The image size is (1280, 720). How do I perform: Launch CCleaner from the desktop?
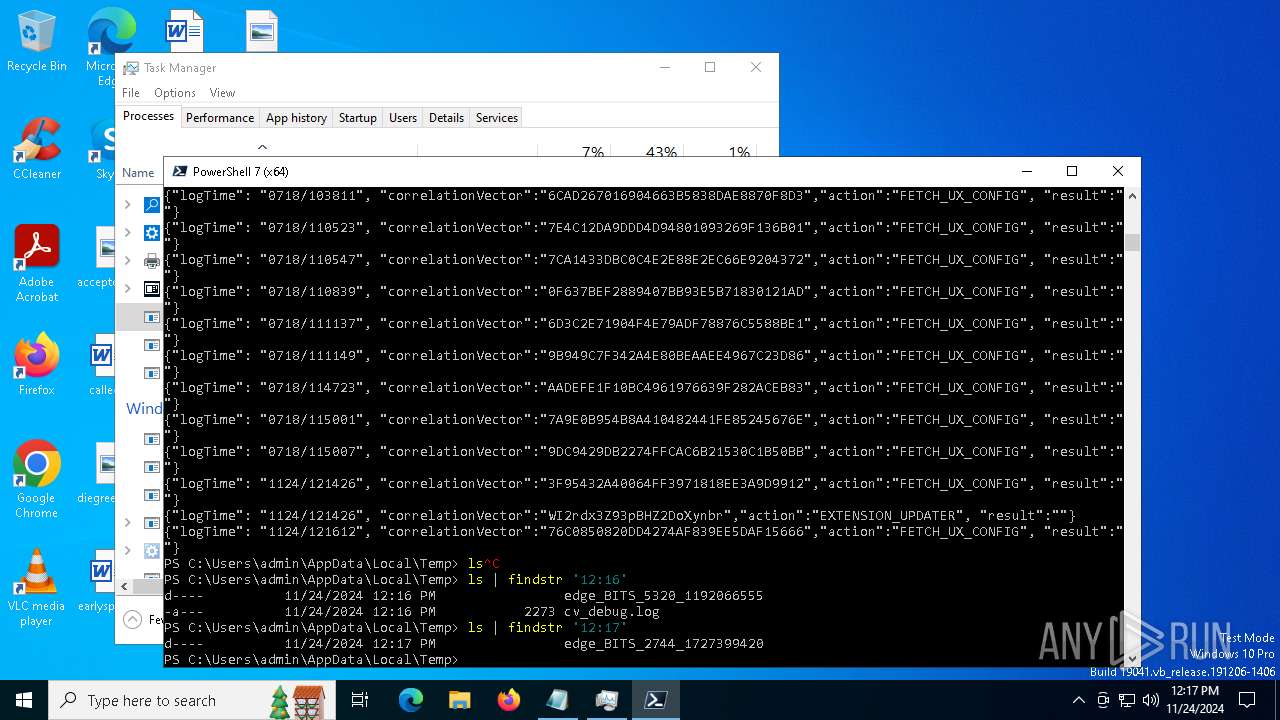pyautogui.click(x=37, y=150)
